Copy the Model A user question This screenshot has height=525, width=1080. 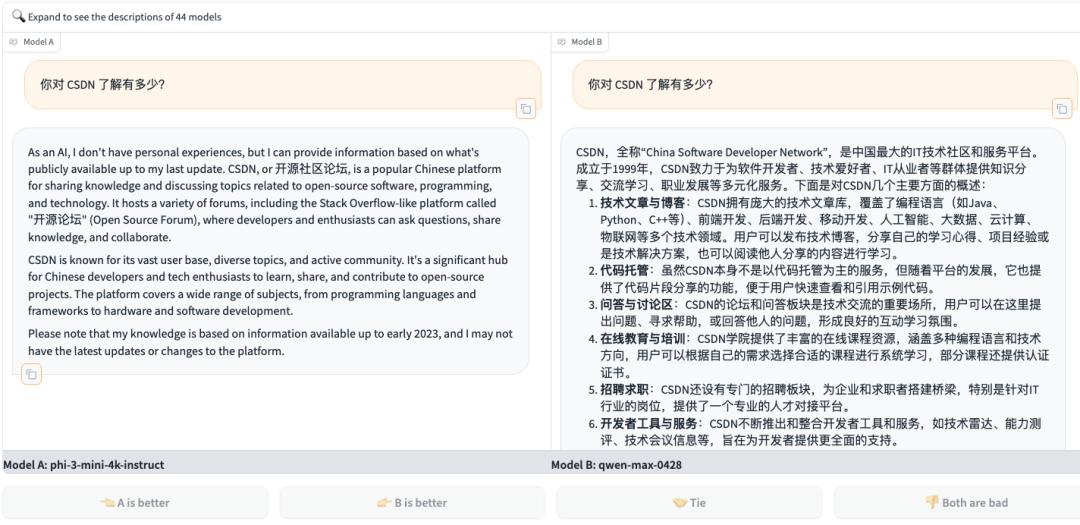[526, 108]
